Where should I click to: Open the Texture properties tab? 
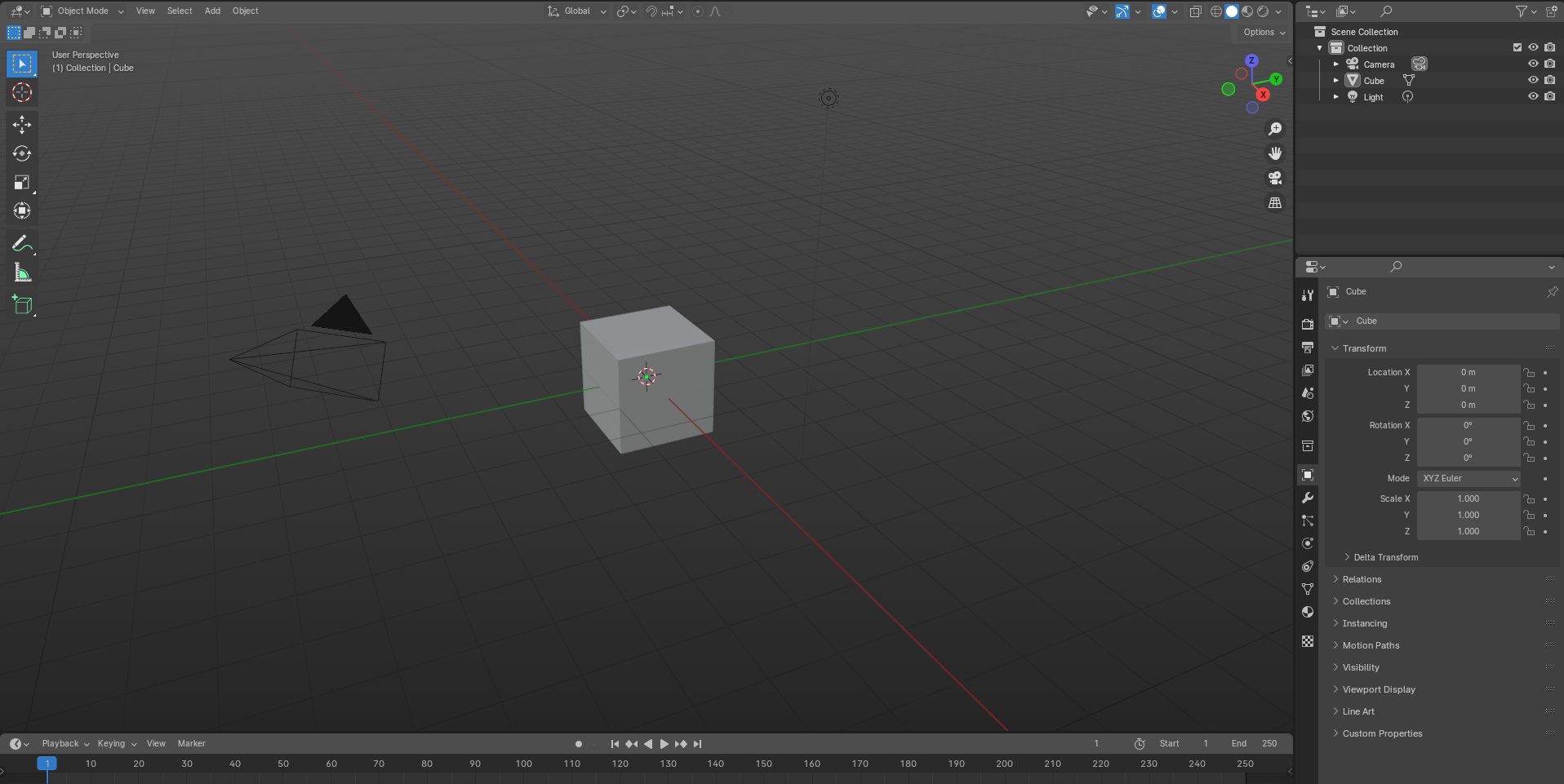click(1308, 641)
